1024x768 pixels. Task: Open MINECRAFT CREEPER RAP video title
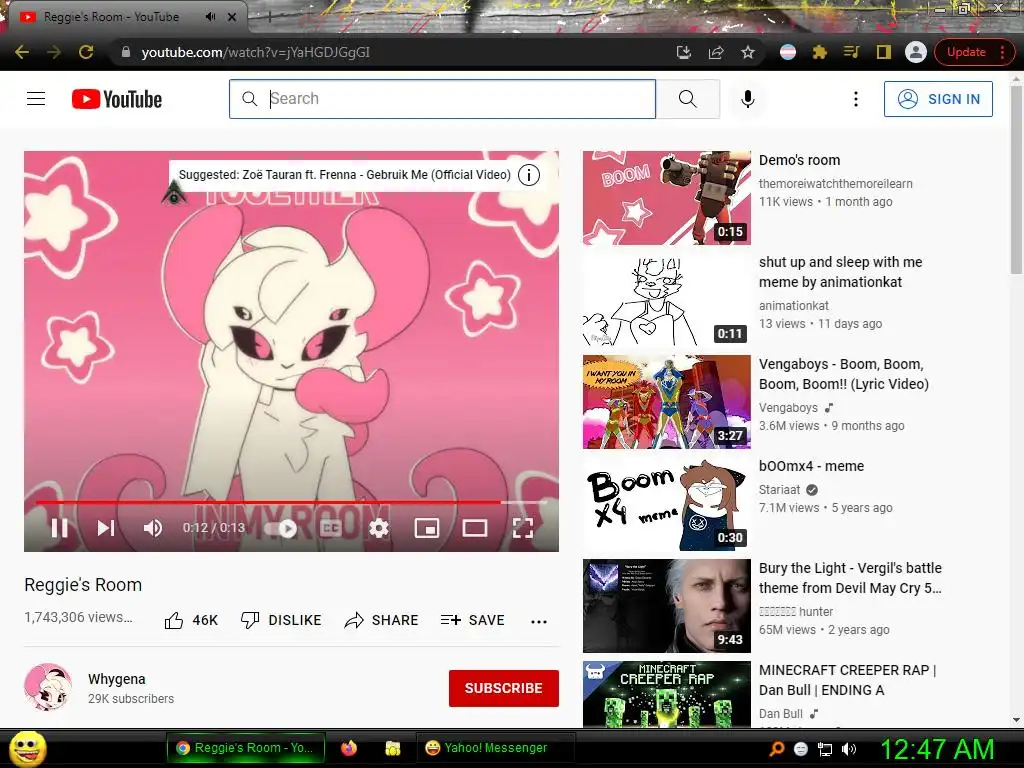848,680
